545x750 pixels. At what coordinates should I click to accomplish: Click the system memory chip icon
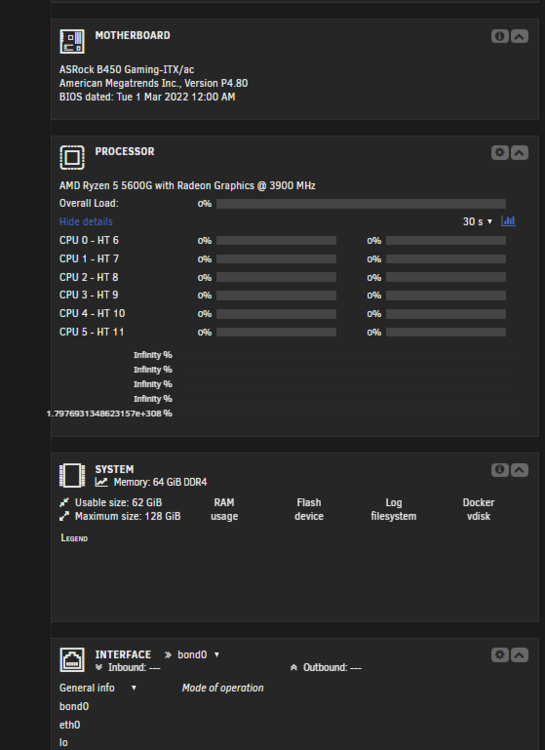[72, 475]
